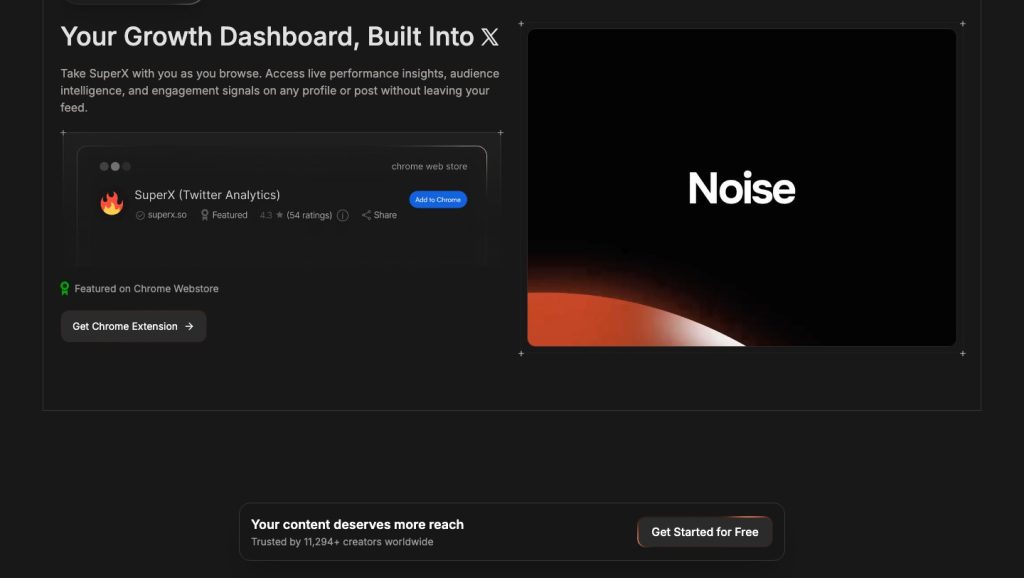The image size is (1024, 578).
Task: Click 'Trusted by 11,294+ creators worldwide' text
Action: click(x=342, y=541)
